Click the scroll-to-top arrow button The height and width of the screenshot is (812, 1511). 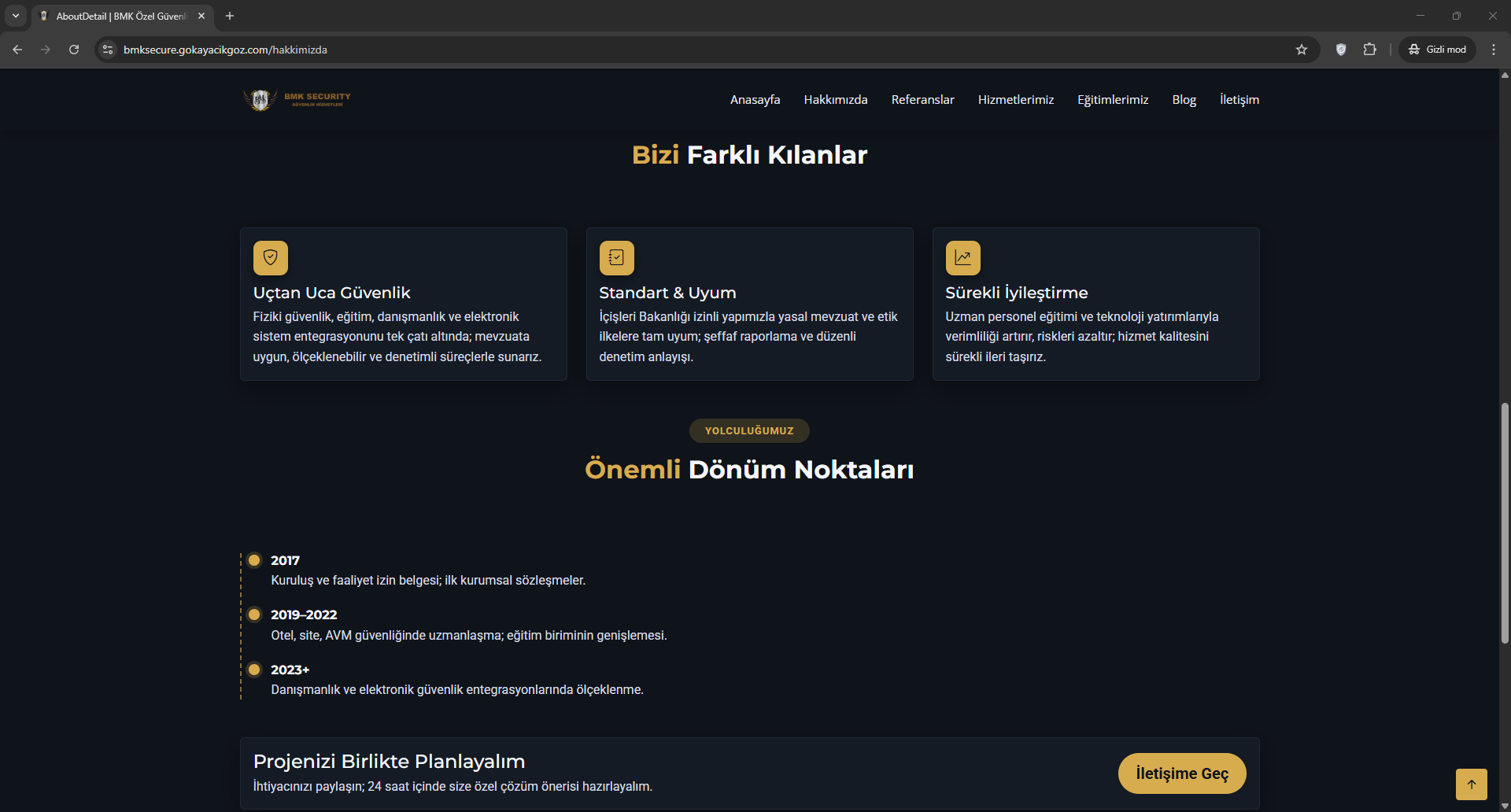click(1471, 784)
